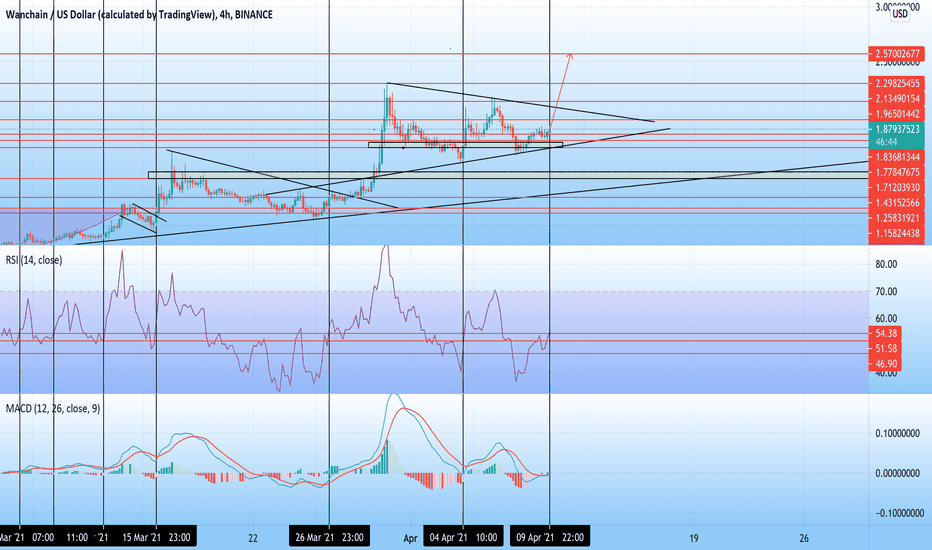
Task: Click the Apr month label on time axis
Action: [410, 539]
